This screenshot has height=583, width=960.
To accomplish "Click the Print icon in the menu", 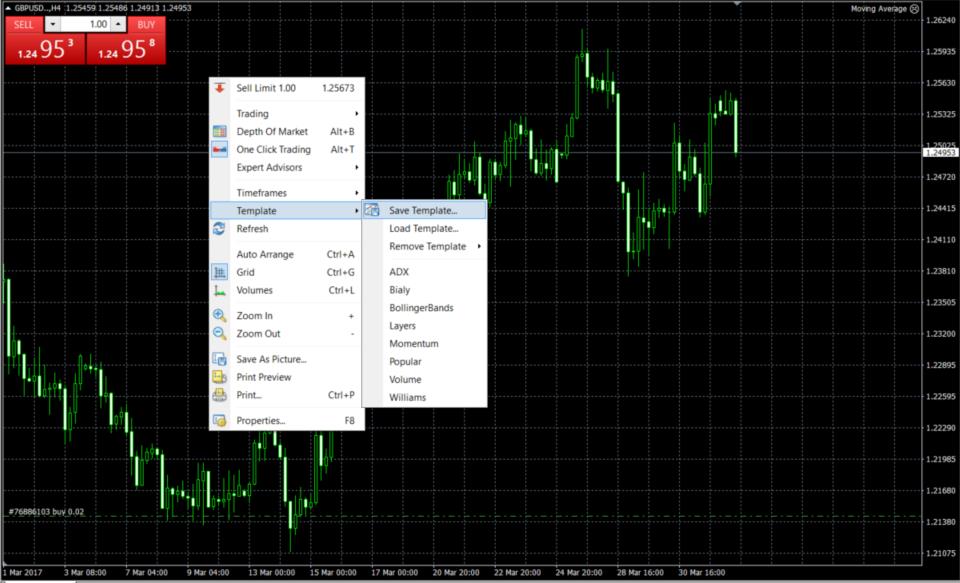I will click(218, 395).
